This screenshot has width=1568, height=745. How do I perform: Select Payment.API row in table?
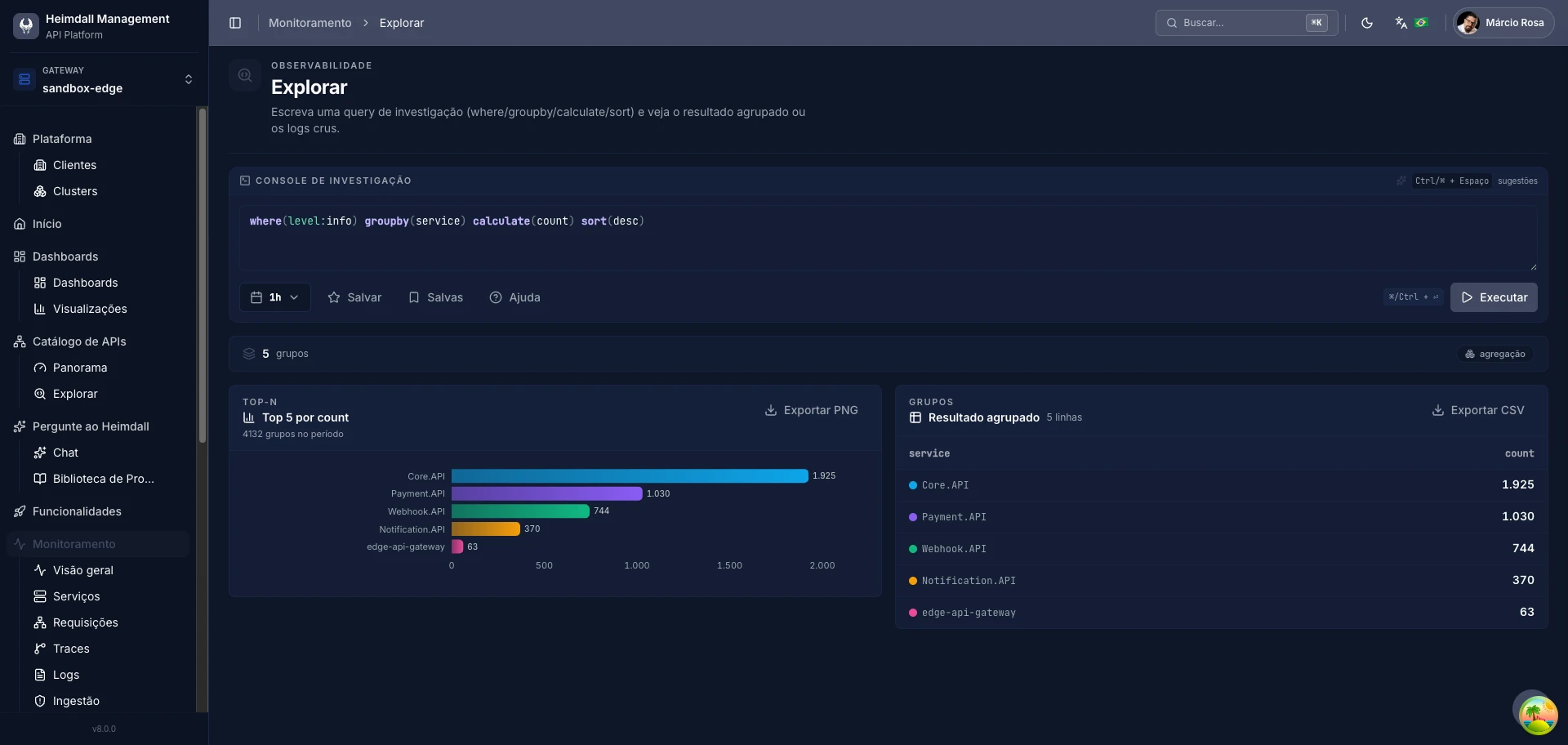coord(1222,517)
